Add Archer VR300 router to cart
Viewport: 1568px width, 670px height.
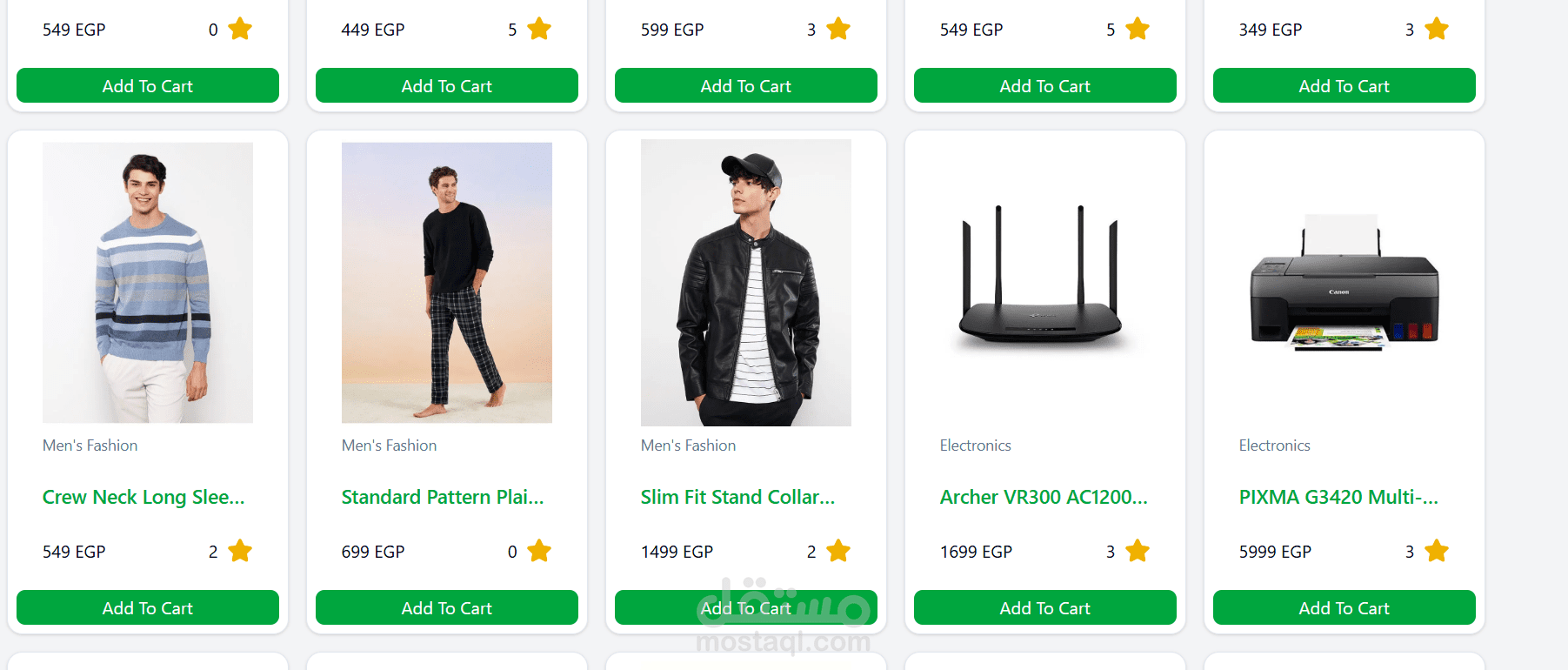tap(1044, 607)
